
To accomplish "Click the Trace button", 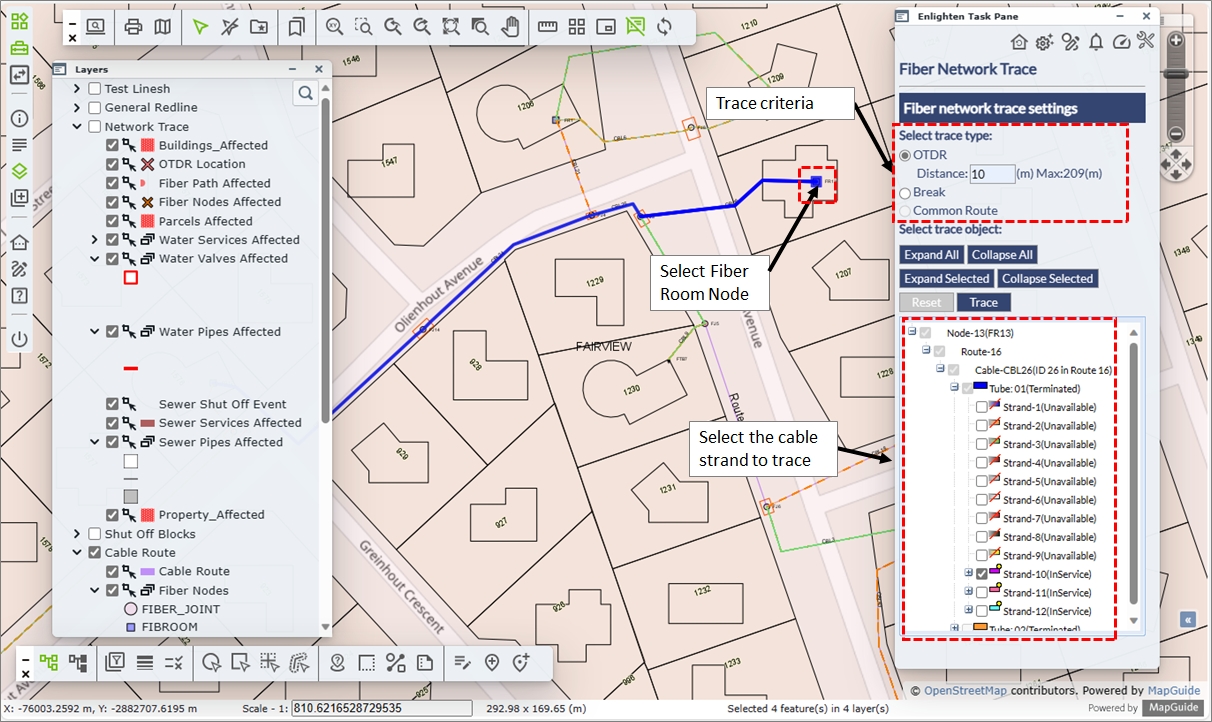I will (x=983, y=302).
